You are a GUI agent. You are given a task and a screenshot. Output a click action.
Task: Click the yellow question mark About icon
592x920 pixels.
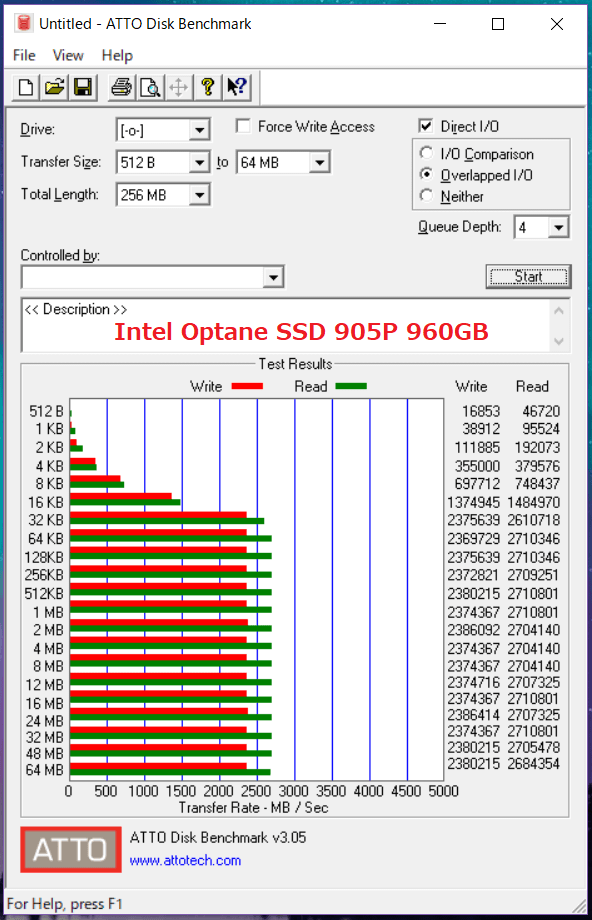click(207, 88)
